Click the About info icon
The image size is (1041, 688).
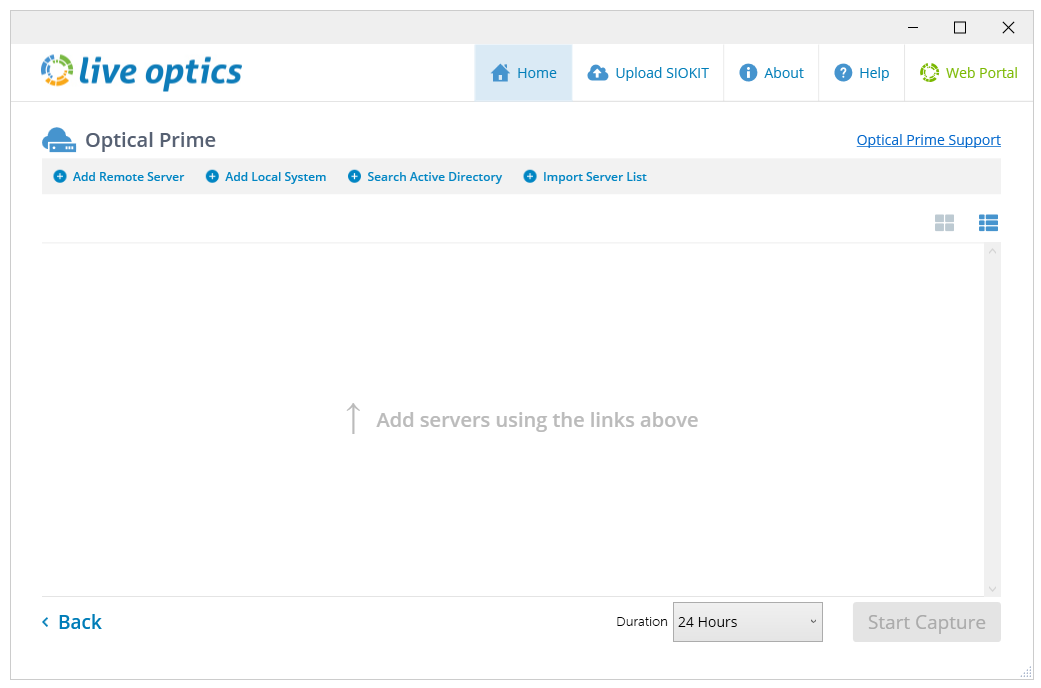[x=747, y=72]
